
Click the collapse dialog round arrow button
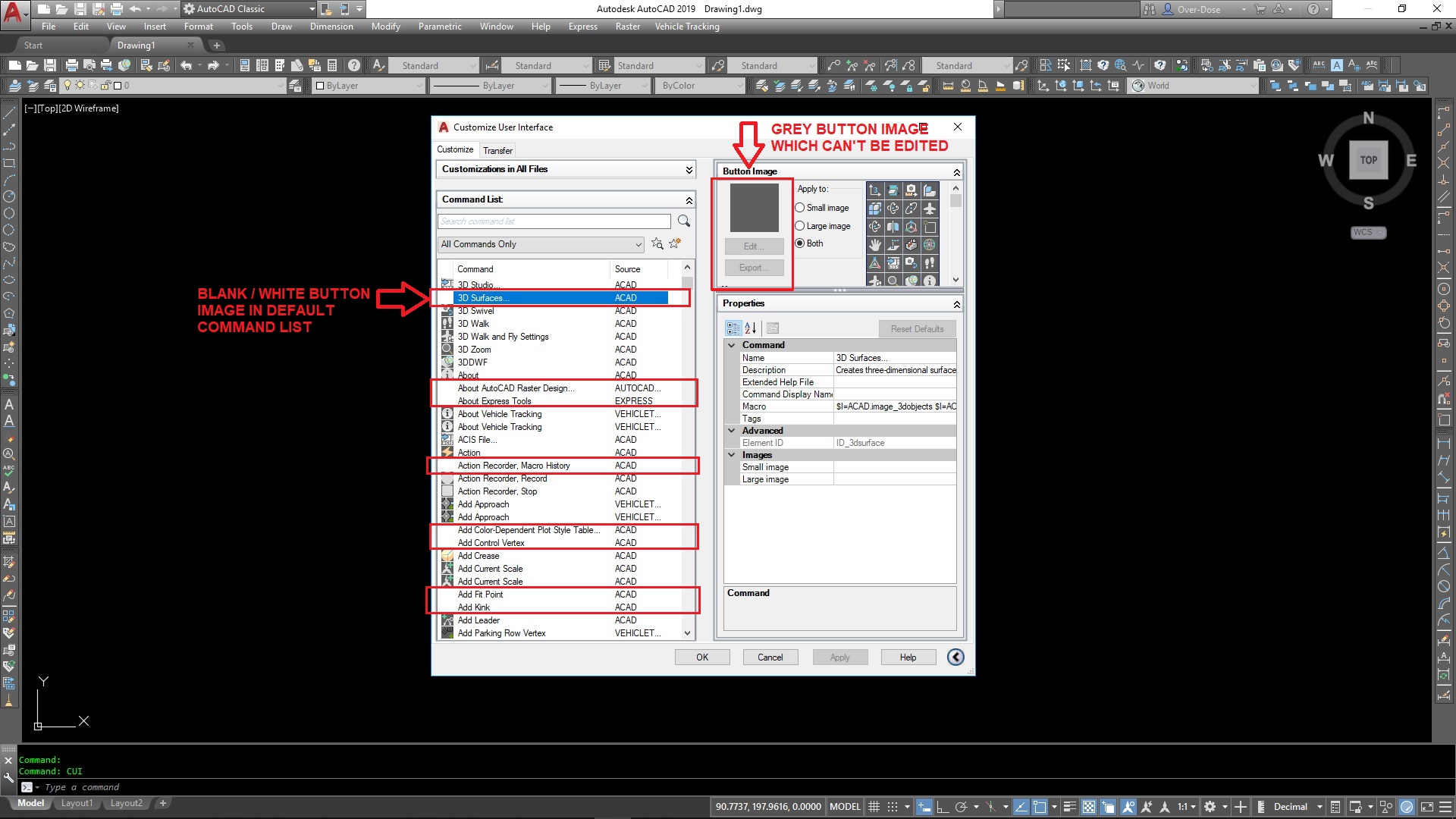click(x=955, y=657)
